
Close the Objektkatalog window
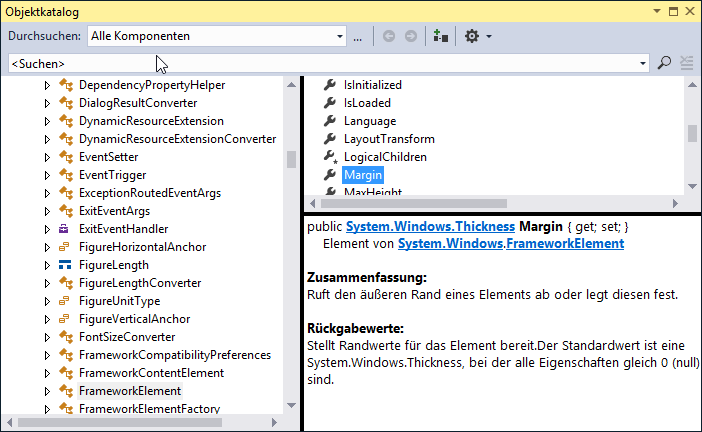(x=690, y=11)
